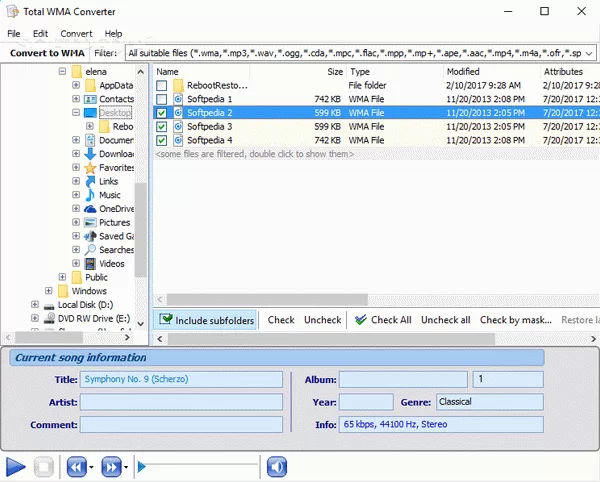Click the Music folder icon in tree

point(90,195)
